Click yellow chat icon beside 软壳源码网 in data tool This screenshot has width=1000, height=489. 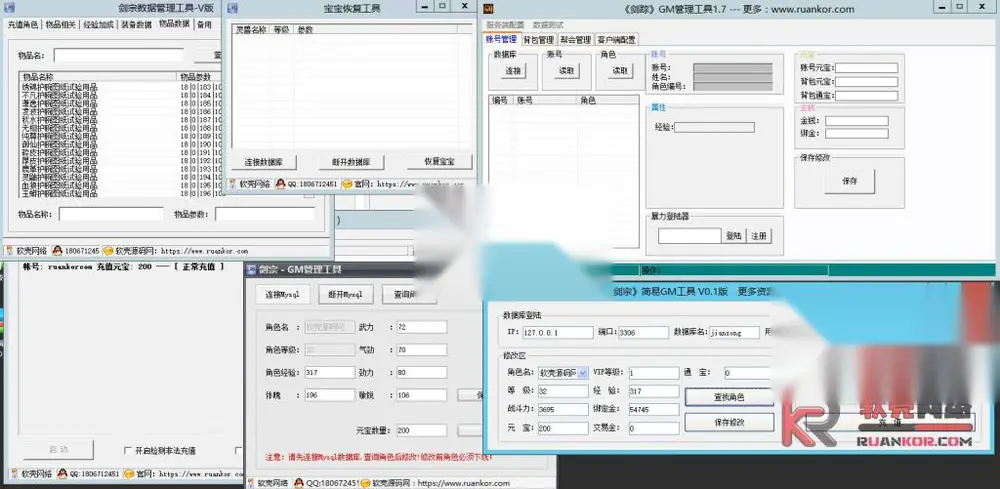click(x=108, y=251)
